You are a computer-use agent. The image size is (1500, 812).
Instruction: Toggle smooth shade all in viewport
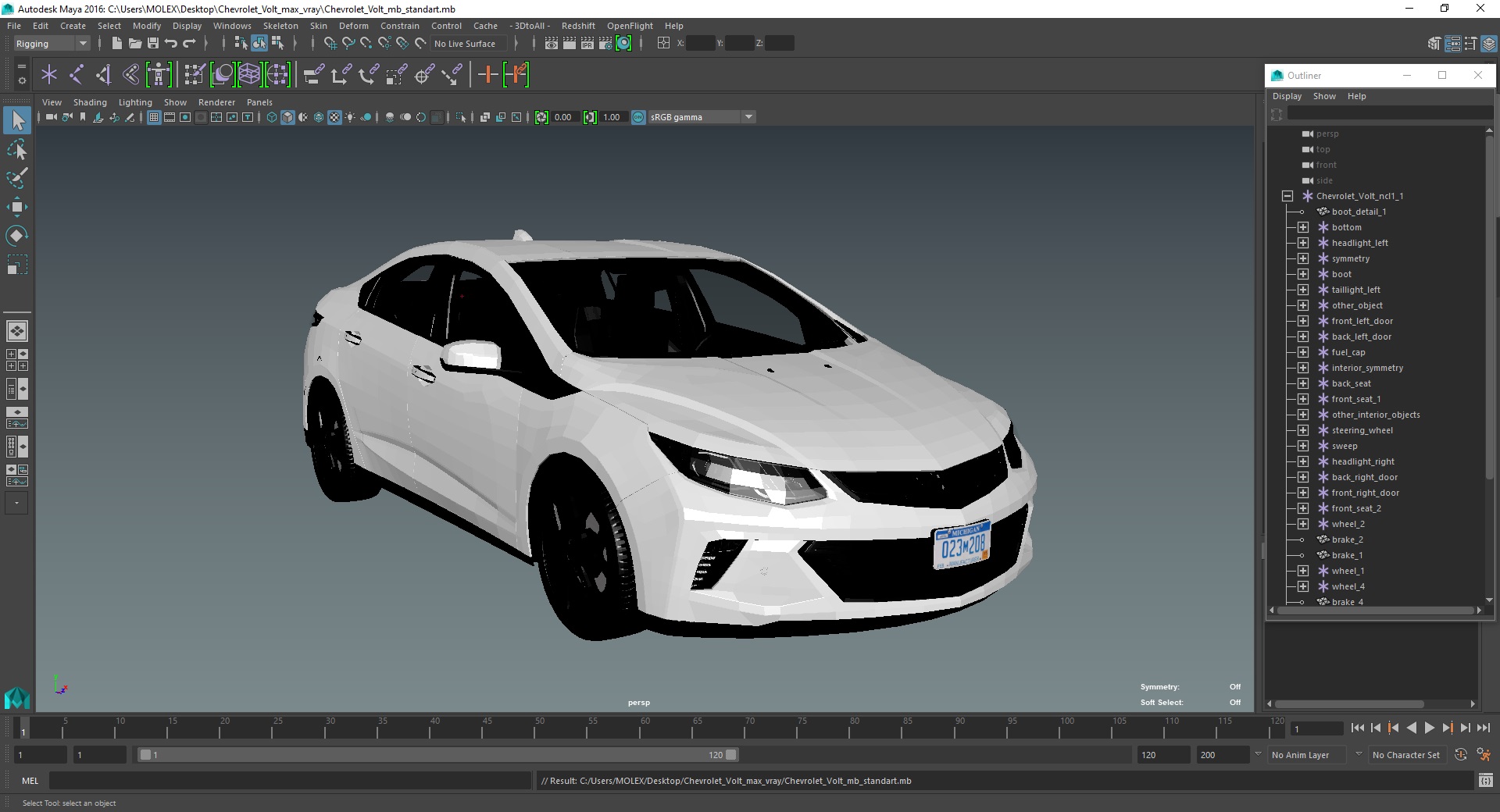(x=287, y=117)
